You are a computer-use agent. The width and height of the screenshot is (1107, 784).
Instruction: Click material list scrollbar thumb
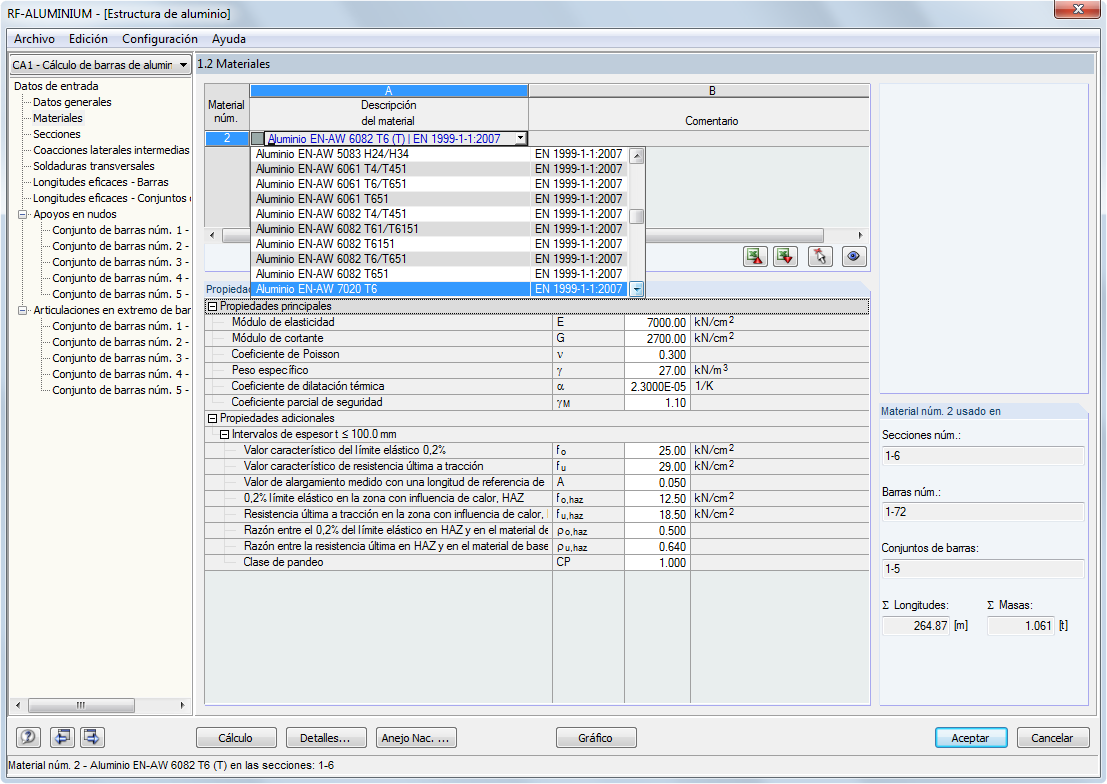click(637, 216)
